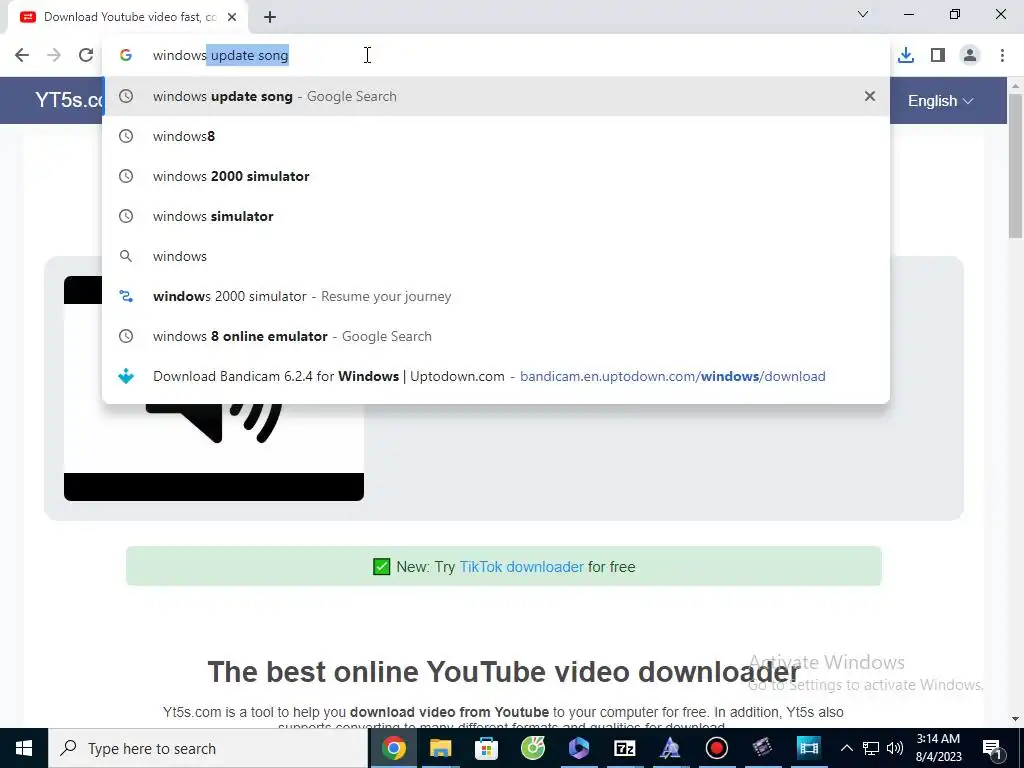Select the 'windows 2000 simulator' history suggestion
Screen dimensions: 1024x768
tap(496, 176)
